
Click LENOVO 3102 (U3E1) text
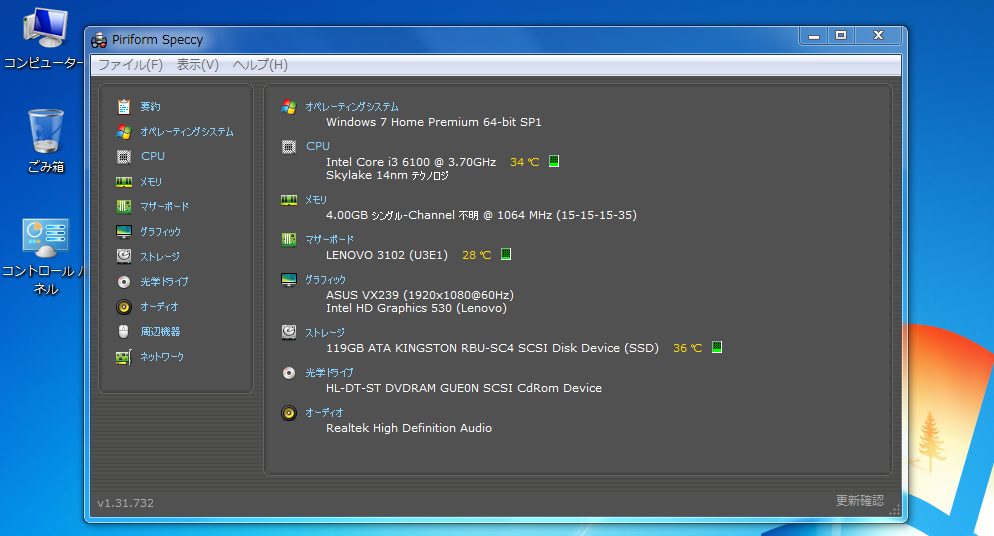(387, 255)
